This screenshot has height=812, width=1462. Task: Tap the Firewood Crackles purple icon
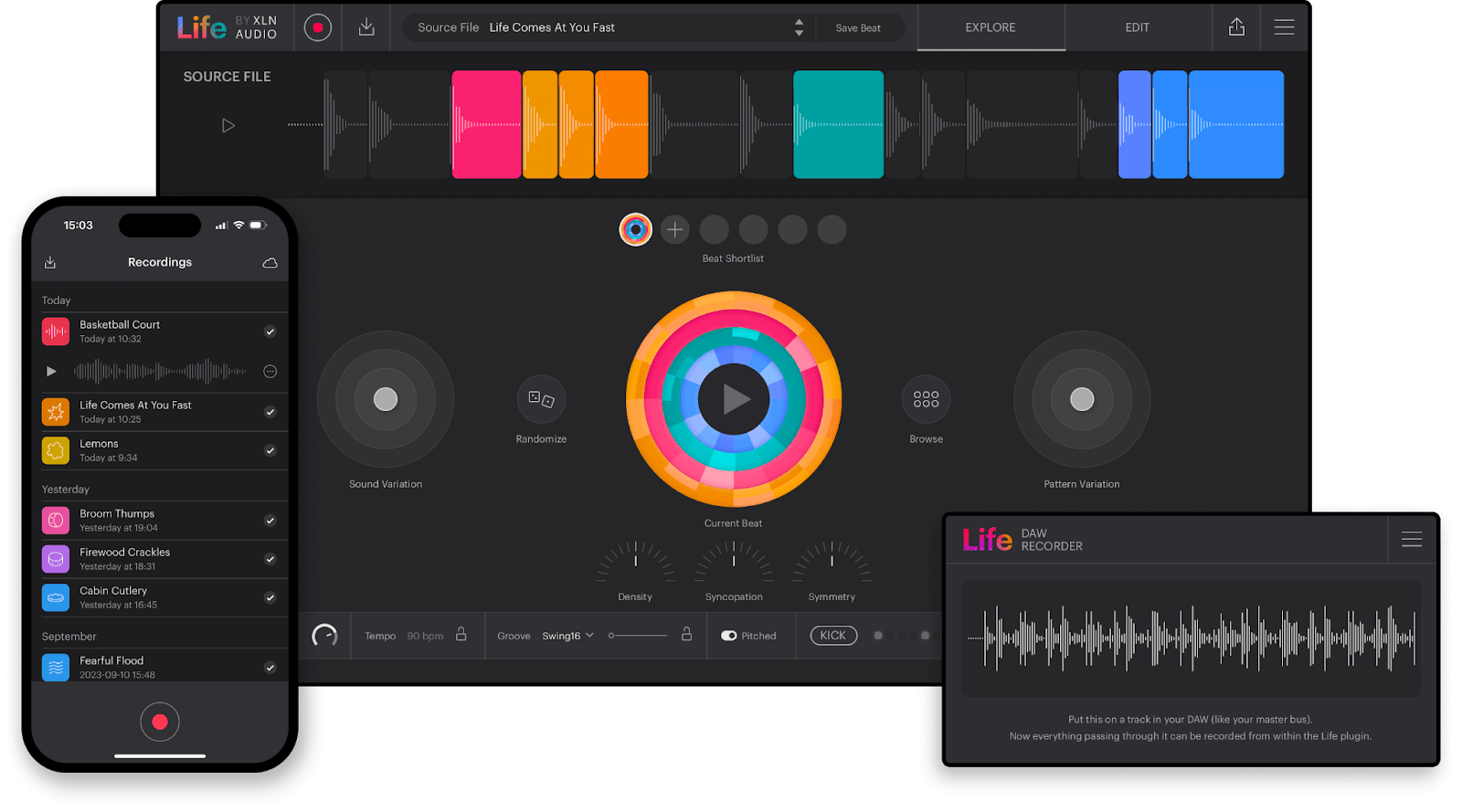coord(56,559)
